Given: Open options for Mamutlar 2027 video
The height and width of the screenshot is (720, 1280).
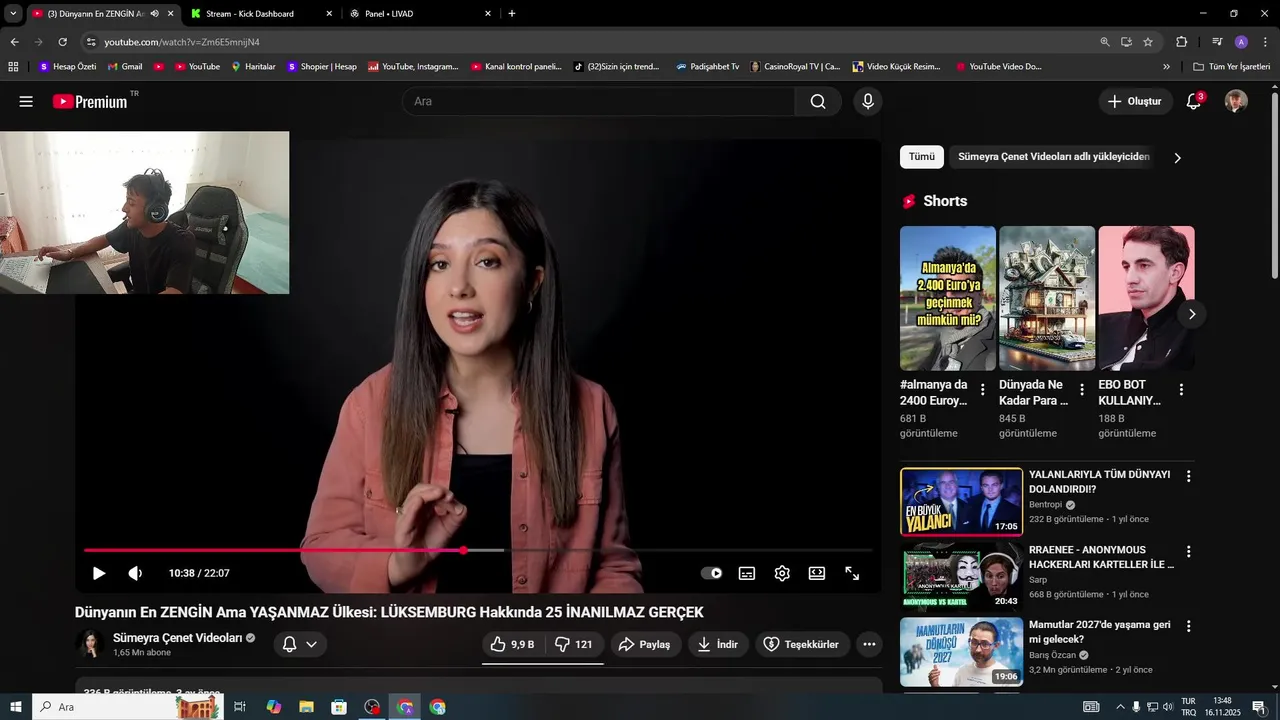Looking at the screenshot, I should (x=1189, y=626).
